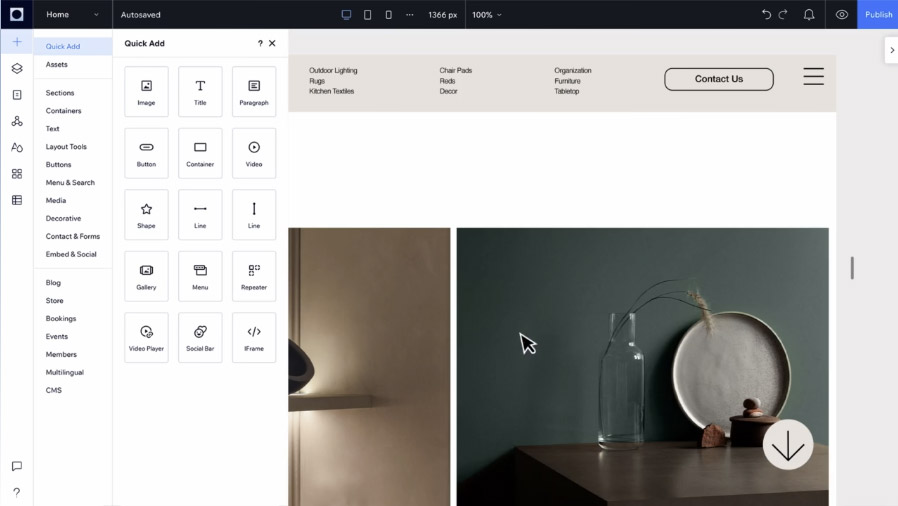The height and width of the screenshot is (506, 898).
Task: Select Contact & Forms category
Action: 73,236
